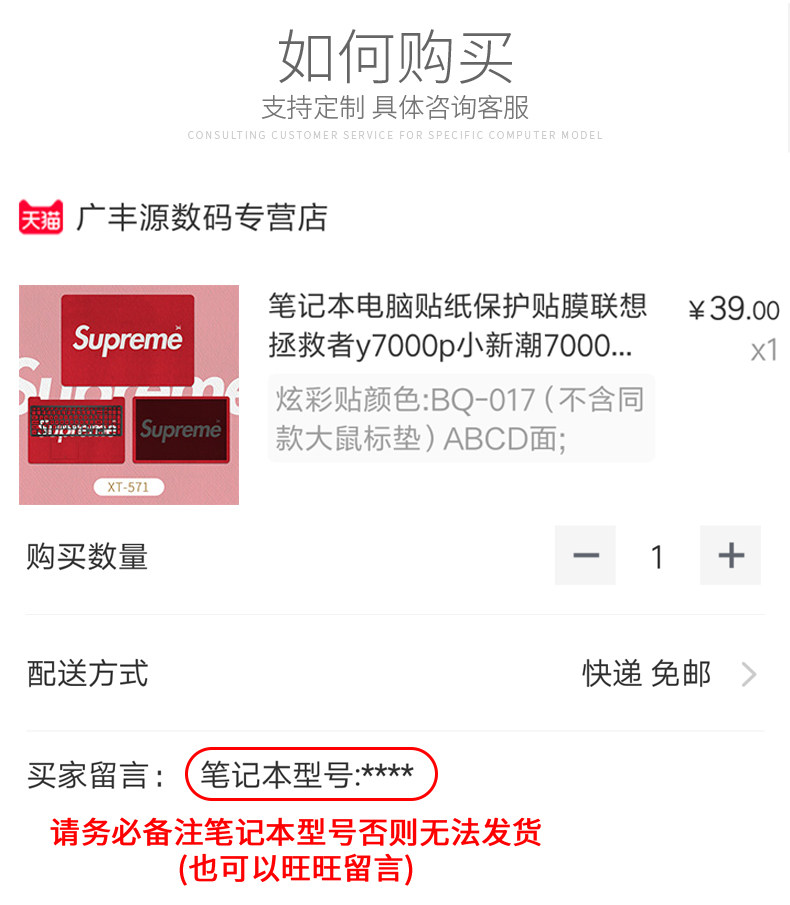Decrease purchase quantity with minus button
Viewport: 790px width, 905px height.
(585, 555)
